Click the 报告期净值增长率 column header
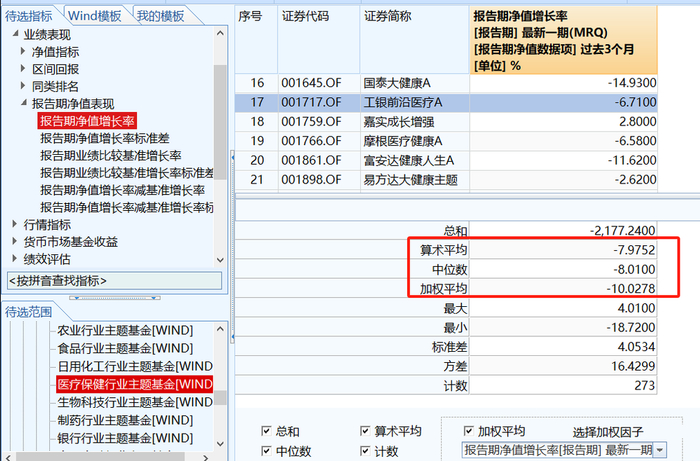This screenshot has width=700, height=461. (563, 39)
